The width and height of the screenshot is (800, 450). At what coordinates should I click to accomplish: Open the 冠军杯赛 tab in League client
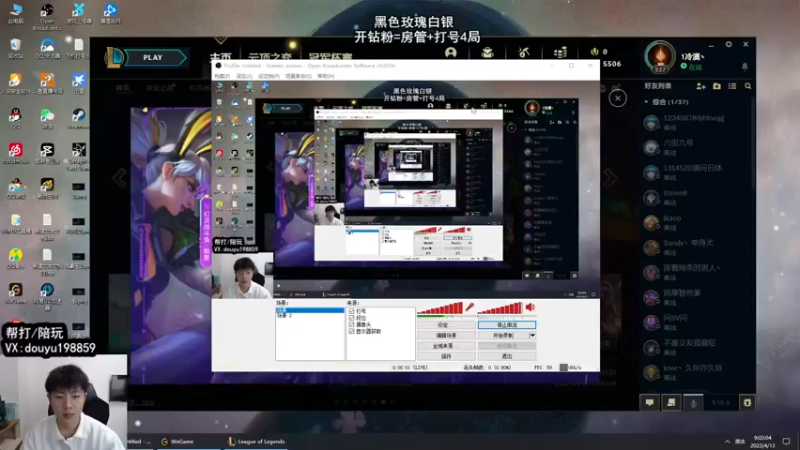[330, 56]
